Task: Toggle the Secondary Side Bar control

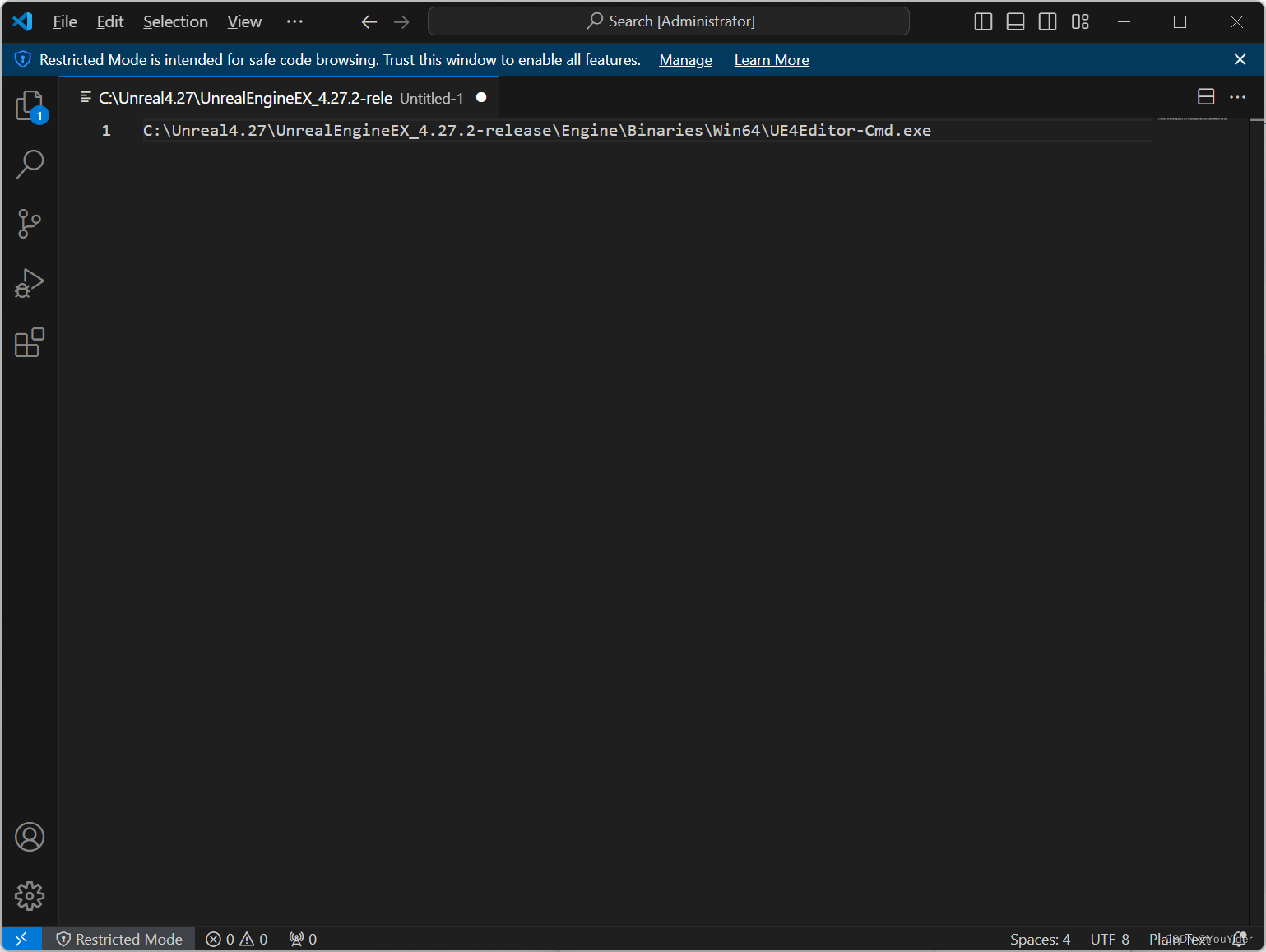Action: [1047, 21]
